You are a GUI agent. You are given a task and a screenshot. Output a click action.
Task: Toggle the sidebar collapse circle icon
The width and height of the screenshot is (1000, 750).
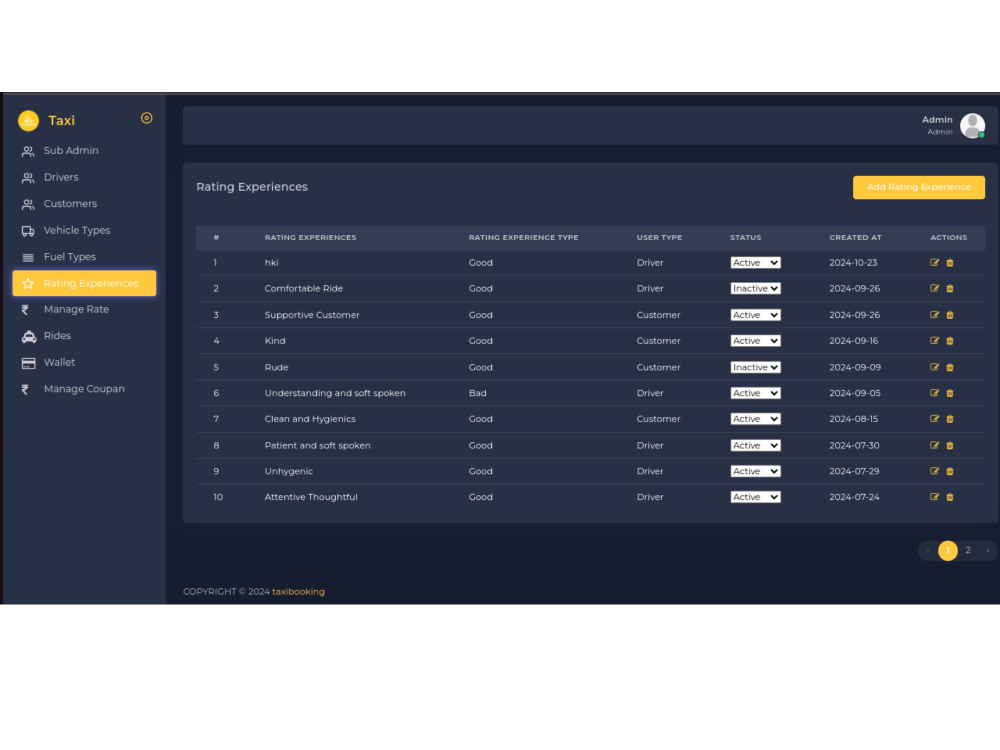tap(147, 118)
